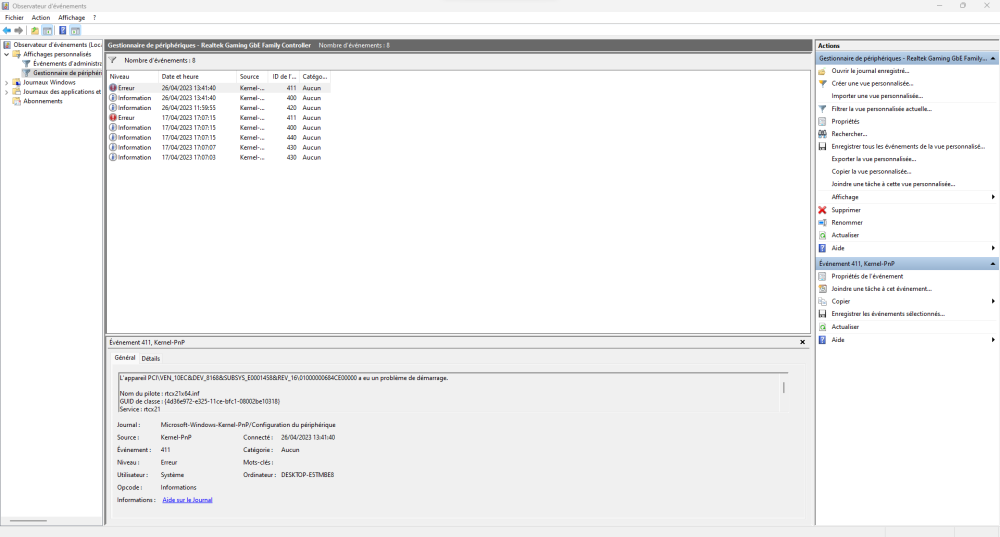Click the Renommer icon in the Actions pane
This screenshot has height=537, width=1000.
pyautogui.click(x=823, y=223)
